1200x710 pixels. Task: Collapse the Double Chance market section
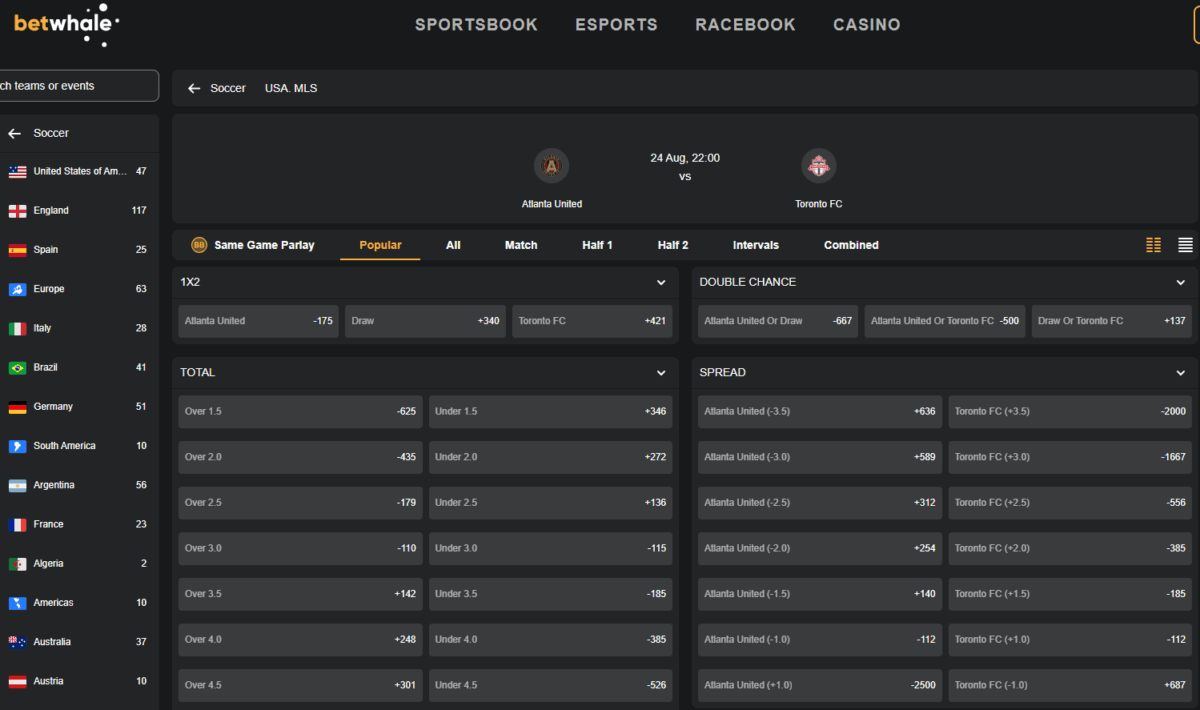pos(1181,283)
